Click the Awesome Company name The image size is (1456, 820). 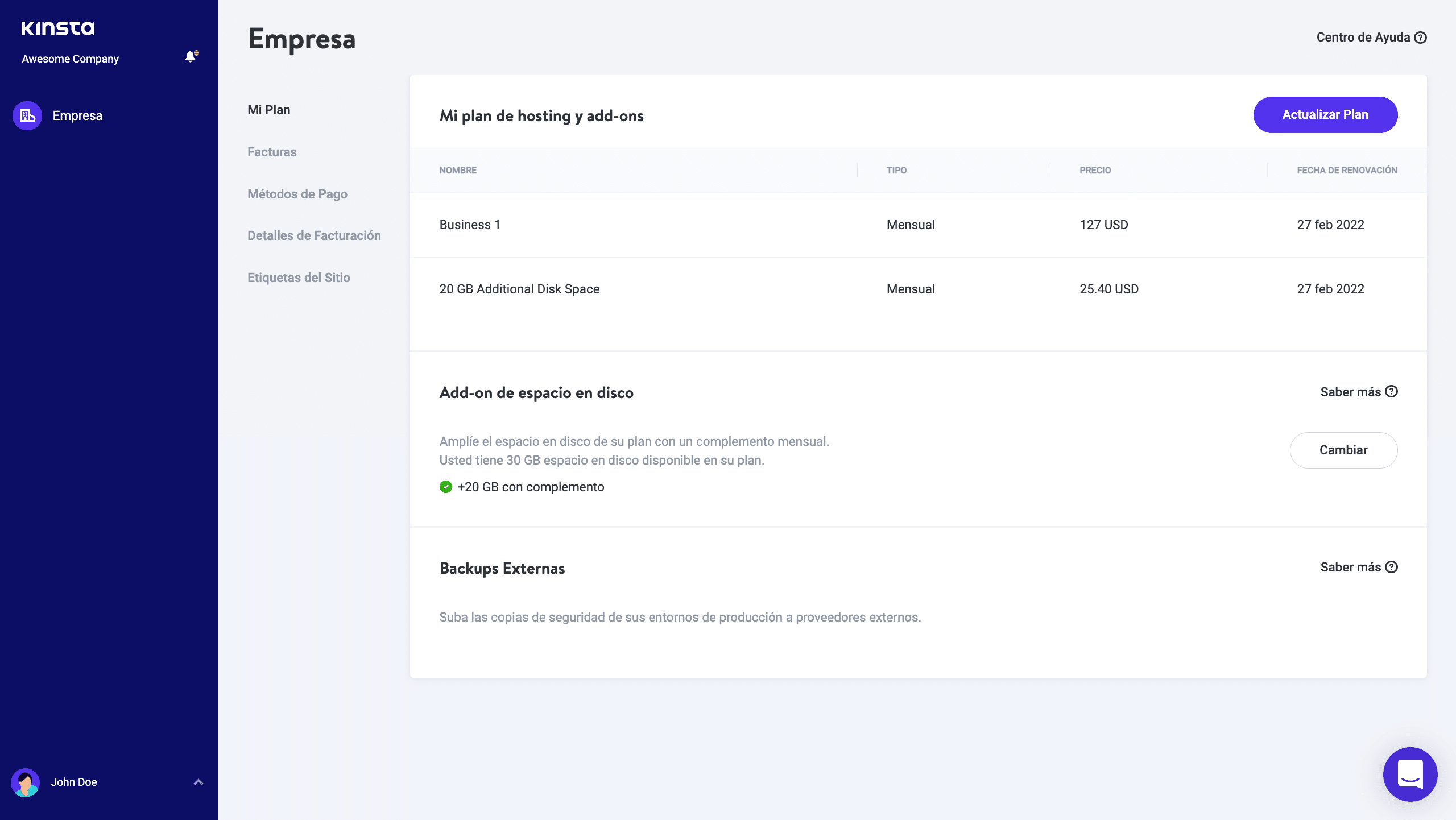coord(71,59)
